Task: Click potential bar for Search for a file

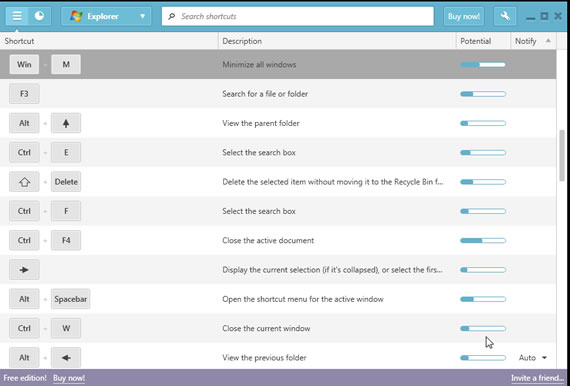Action: point(483,94)
